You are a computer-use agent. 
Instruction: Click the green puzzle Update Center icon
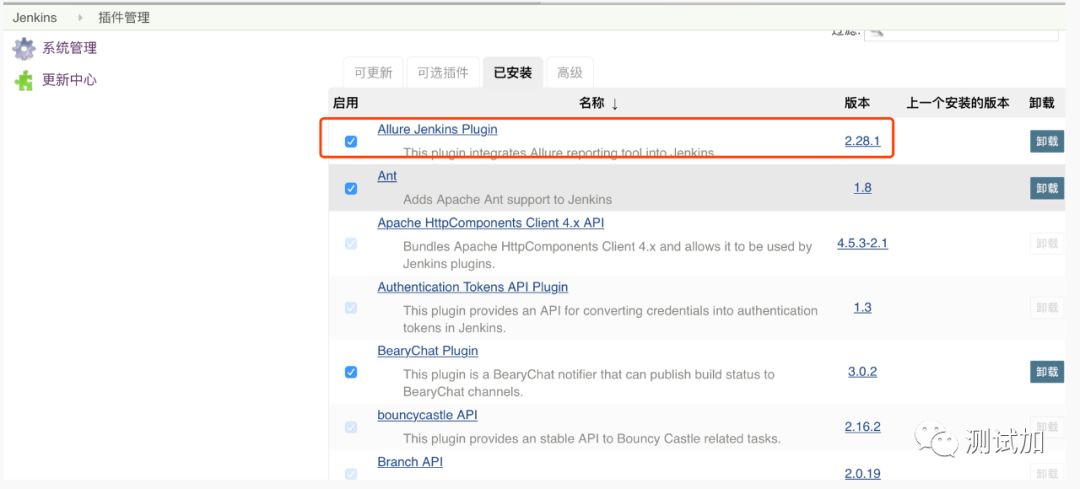point(24,80)
